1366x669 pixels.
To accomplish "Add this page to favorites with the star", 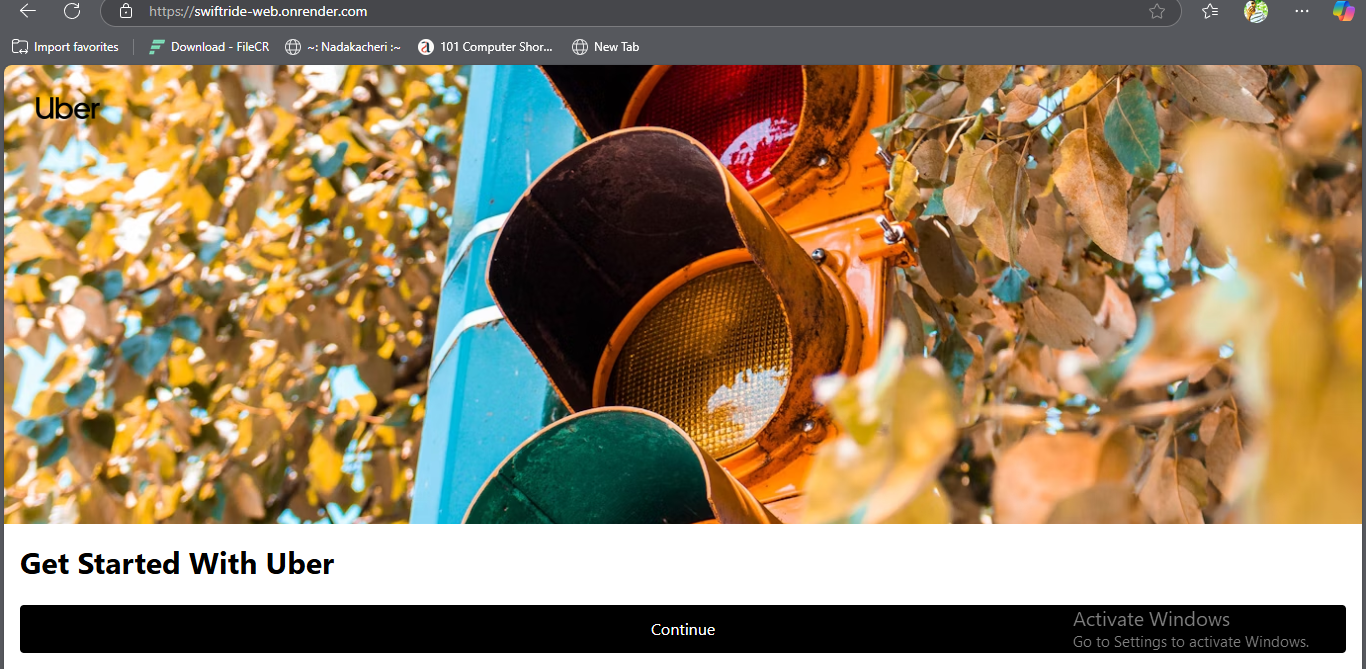I will [x=1157, y=11].
